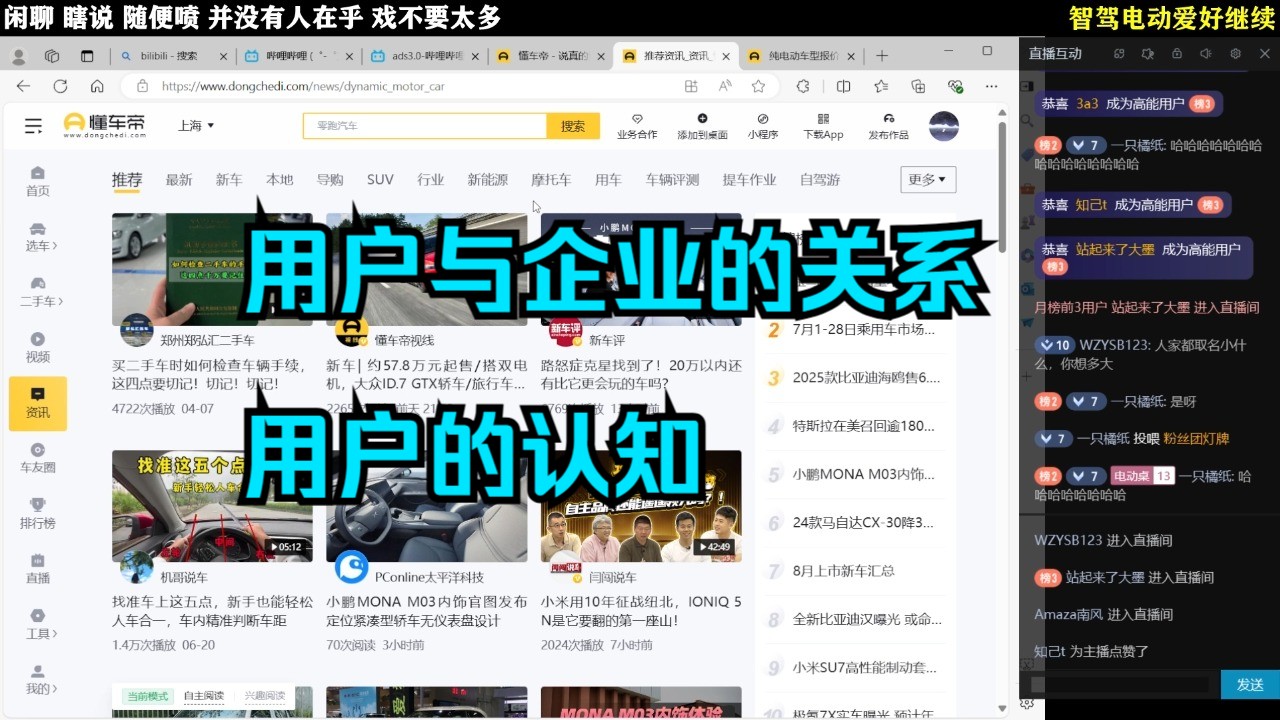Open 工具 in the left sidebar
The height and width of the screenshot is (720, 1280).
click(38, 624)
